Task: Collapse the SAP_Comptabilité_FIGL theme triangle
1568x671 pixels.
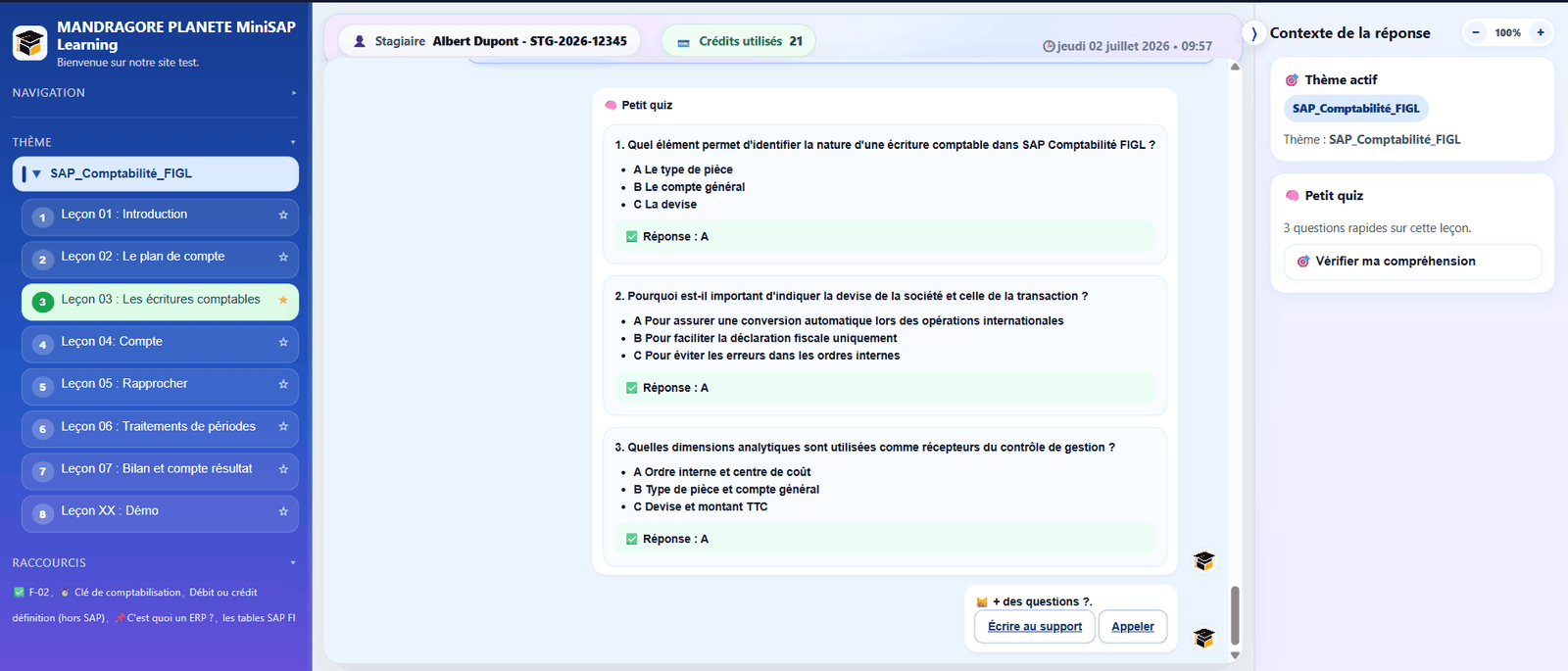Action: 36,173
